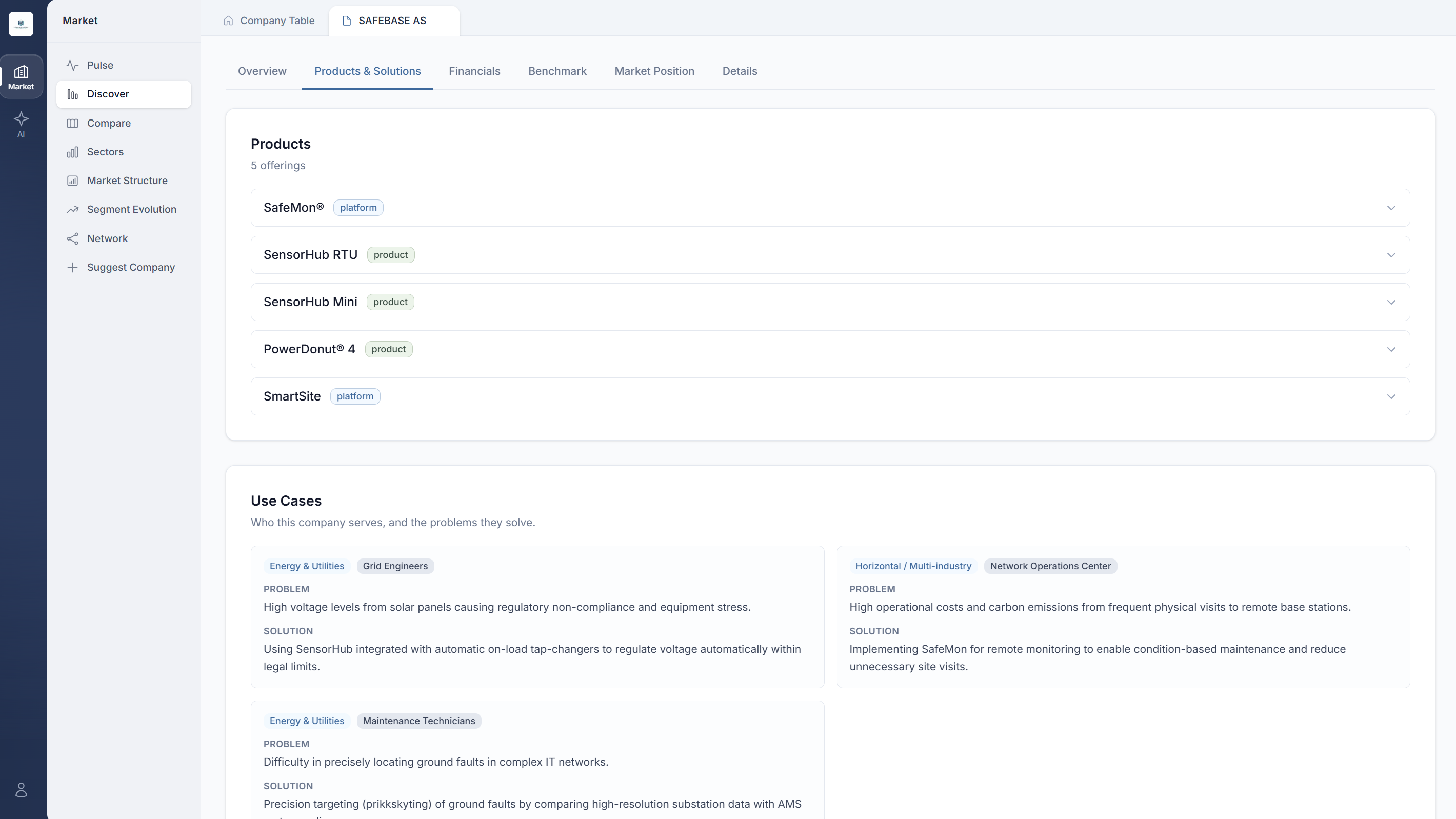Click the Market Structure icon

(x=72, y=181)
